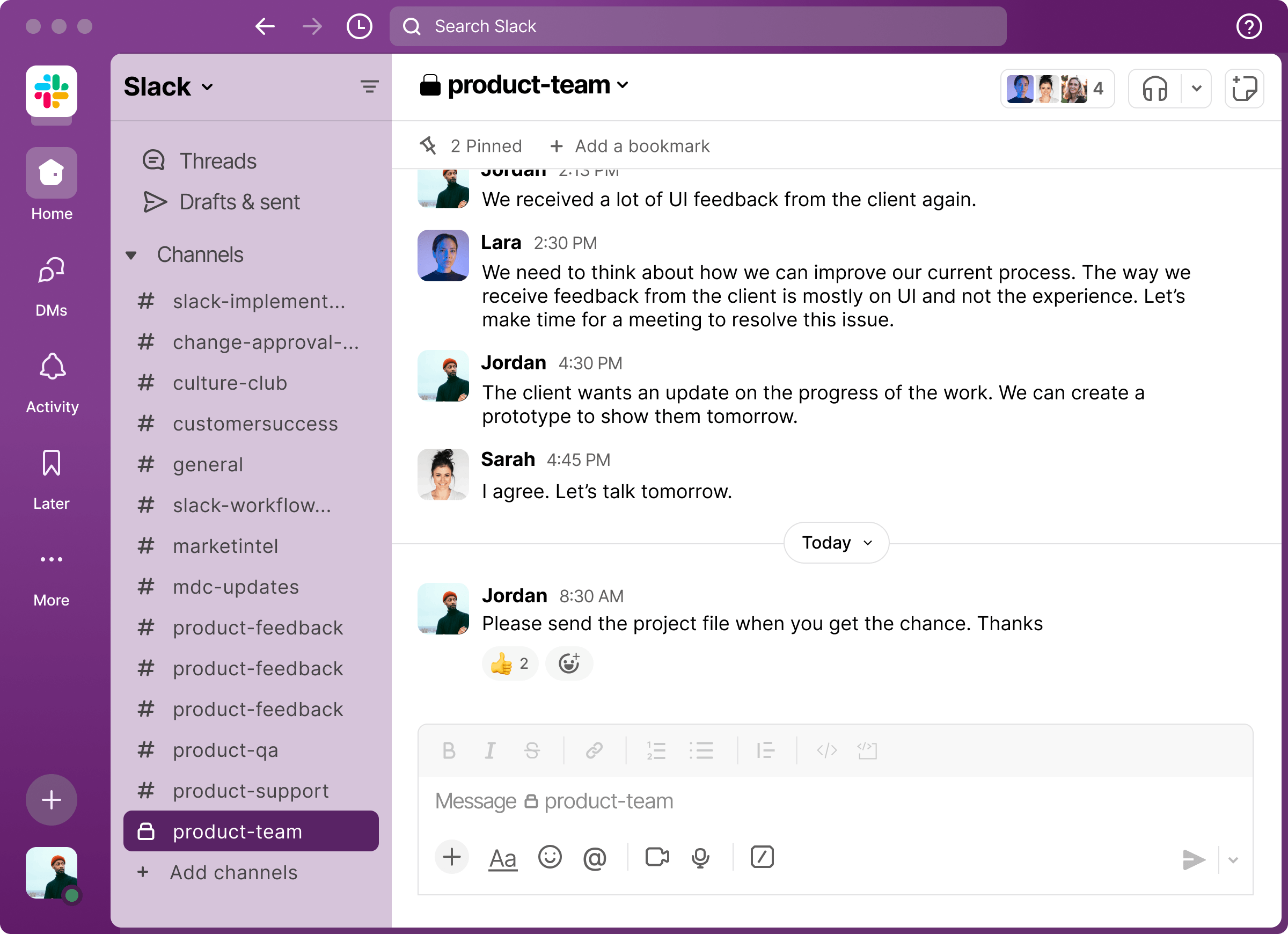
Task: Record a video clip with camera icon
Action: [x=657, y=857]
